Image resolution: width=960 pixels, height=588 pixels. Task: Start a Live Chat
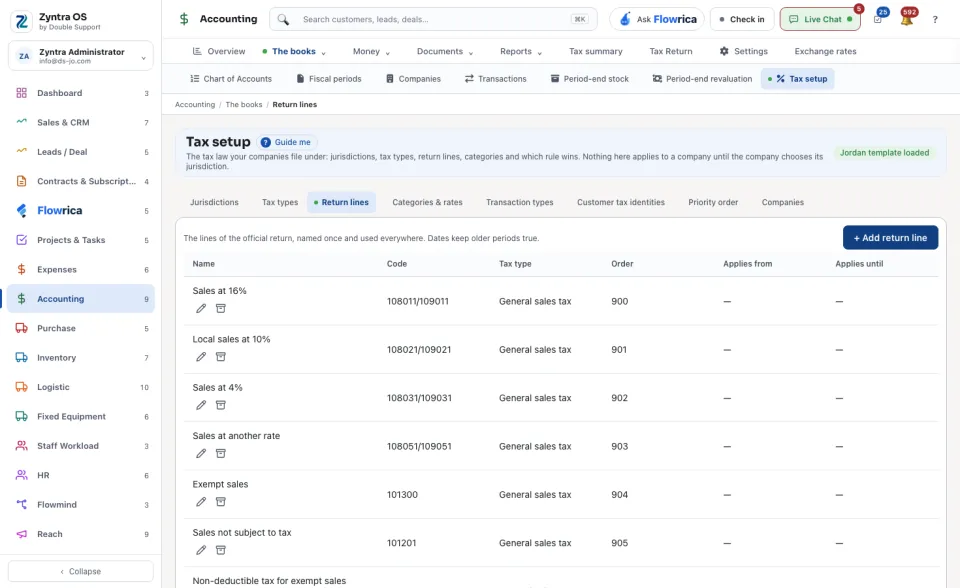tap(820, 19)
